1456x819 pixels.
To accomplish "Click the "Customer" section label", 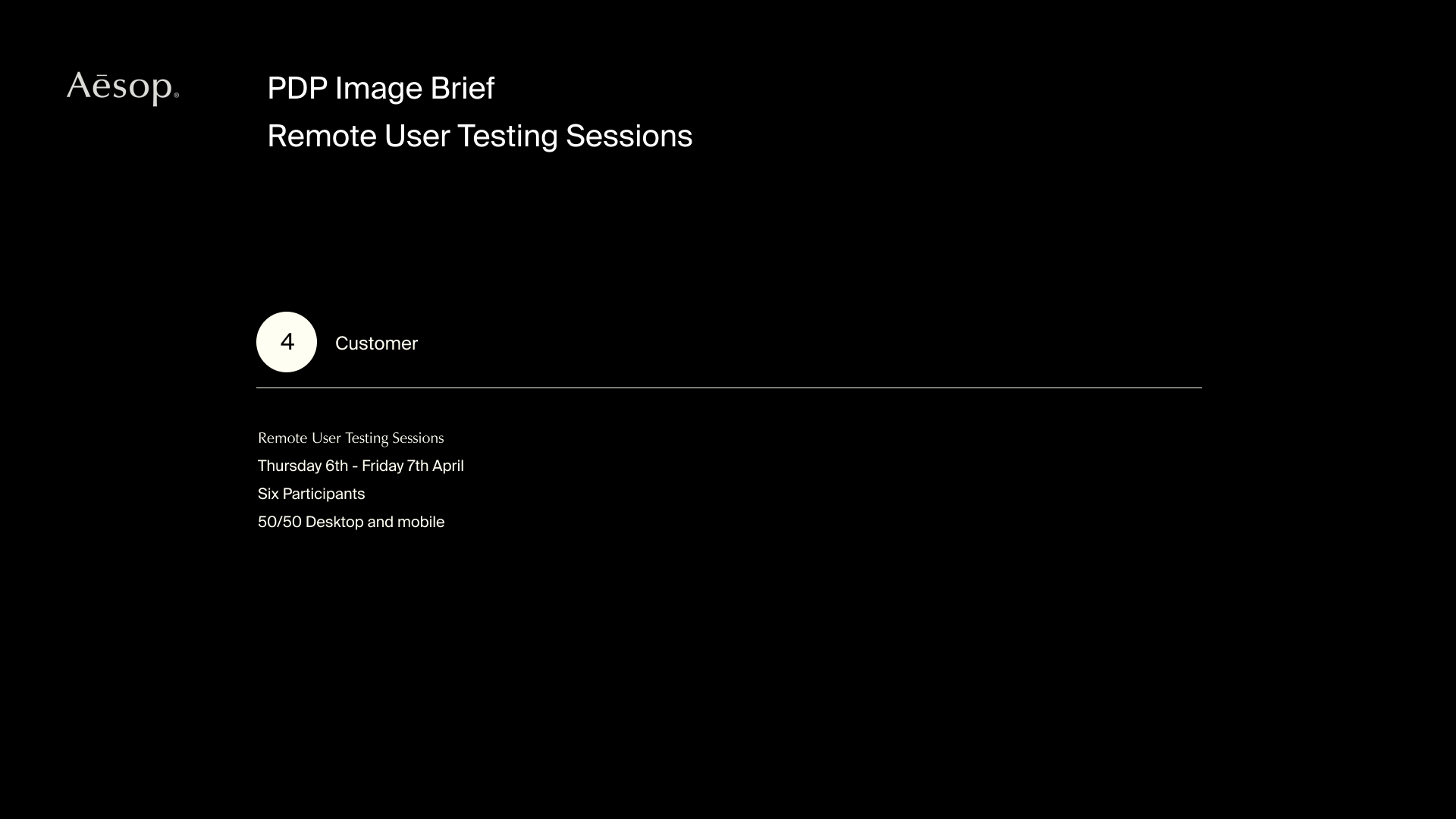I will [376, 344].
